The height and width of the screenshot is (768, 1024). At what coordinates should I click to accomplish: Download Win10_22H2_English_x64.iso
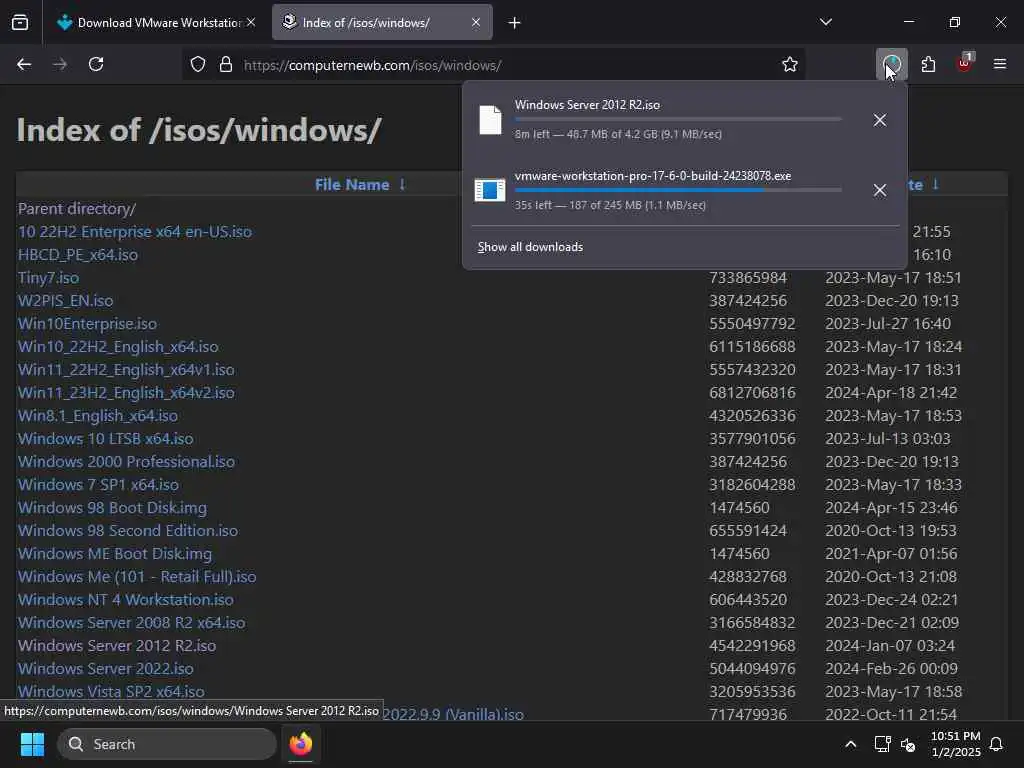click(118, 347)
